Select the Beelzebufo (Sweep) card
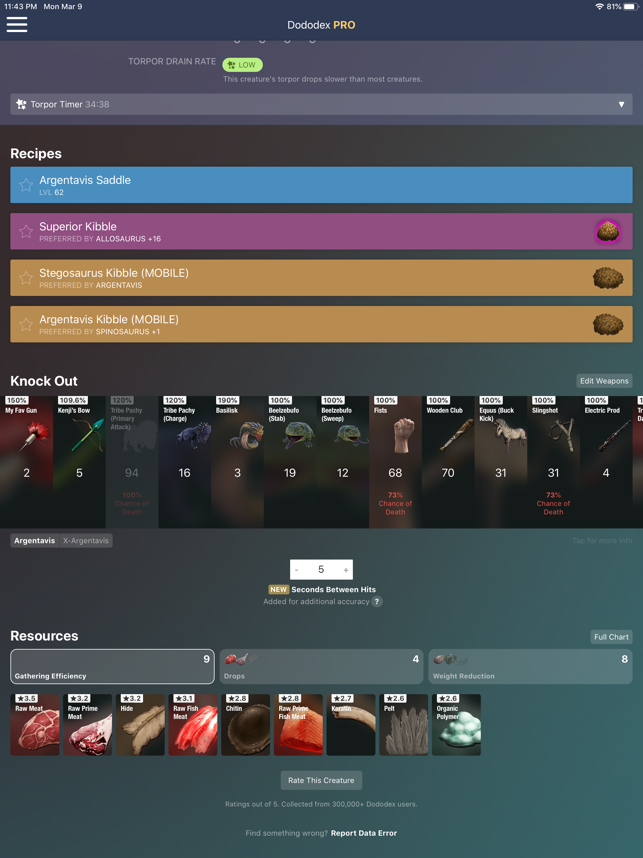This screenshot has height=858, width=643. (x=343, y=462)
